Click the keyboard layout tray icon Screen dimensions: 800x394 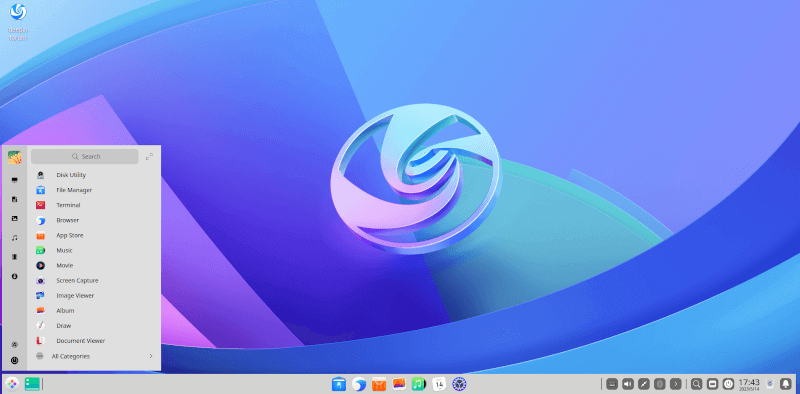click(x=612, y=384)
